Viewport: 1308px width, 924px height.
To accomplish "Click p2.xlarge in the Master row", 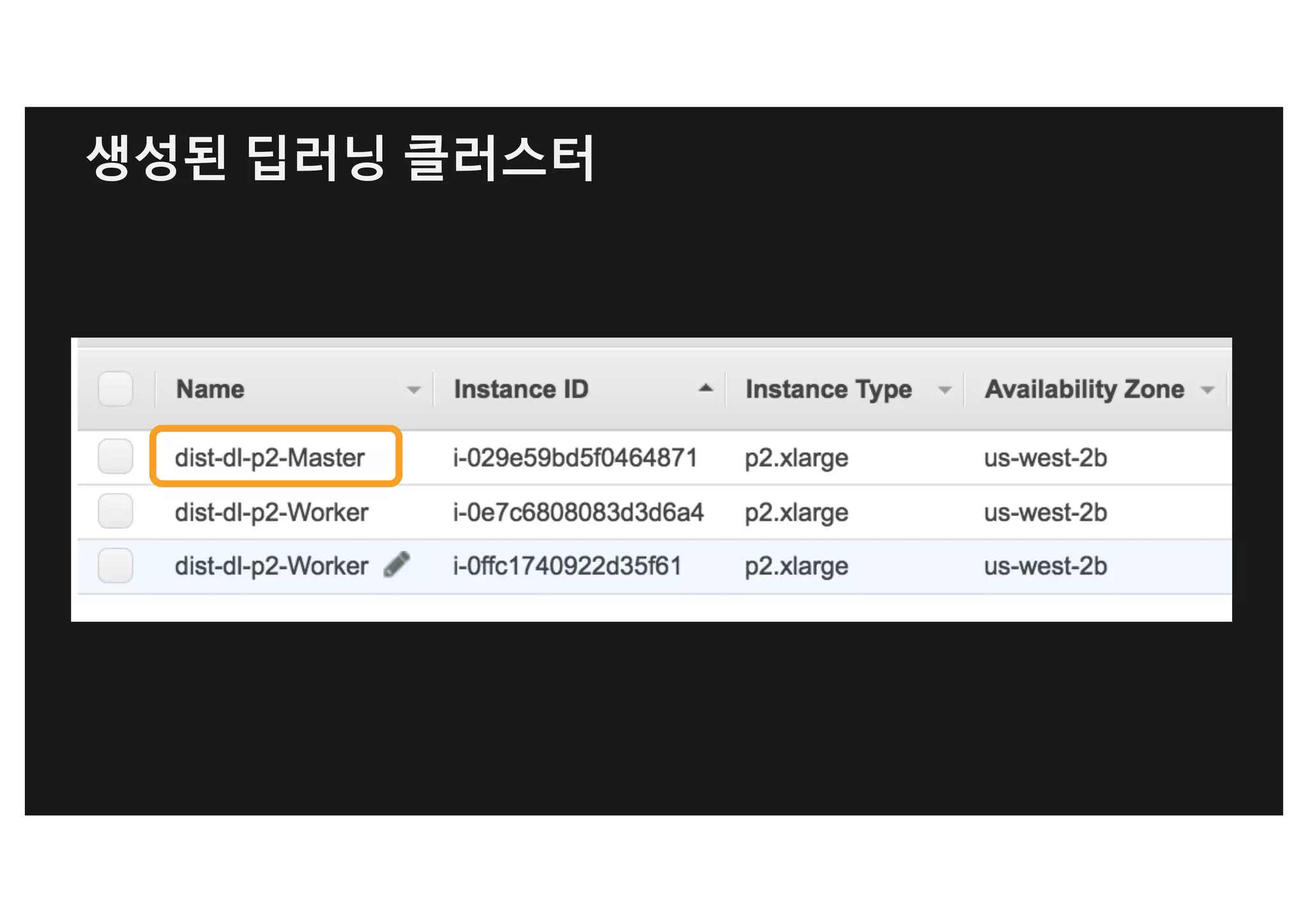I will (x=796, y=458).
